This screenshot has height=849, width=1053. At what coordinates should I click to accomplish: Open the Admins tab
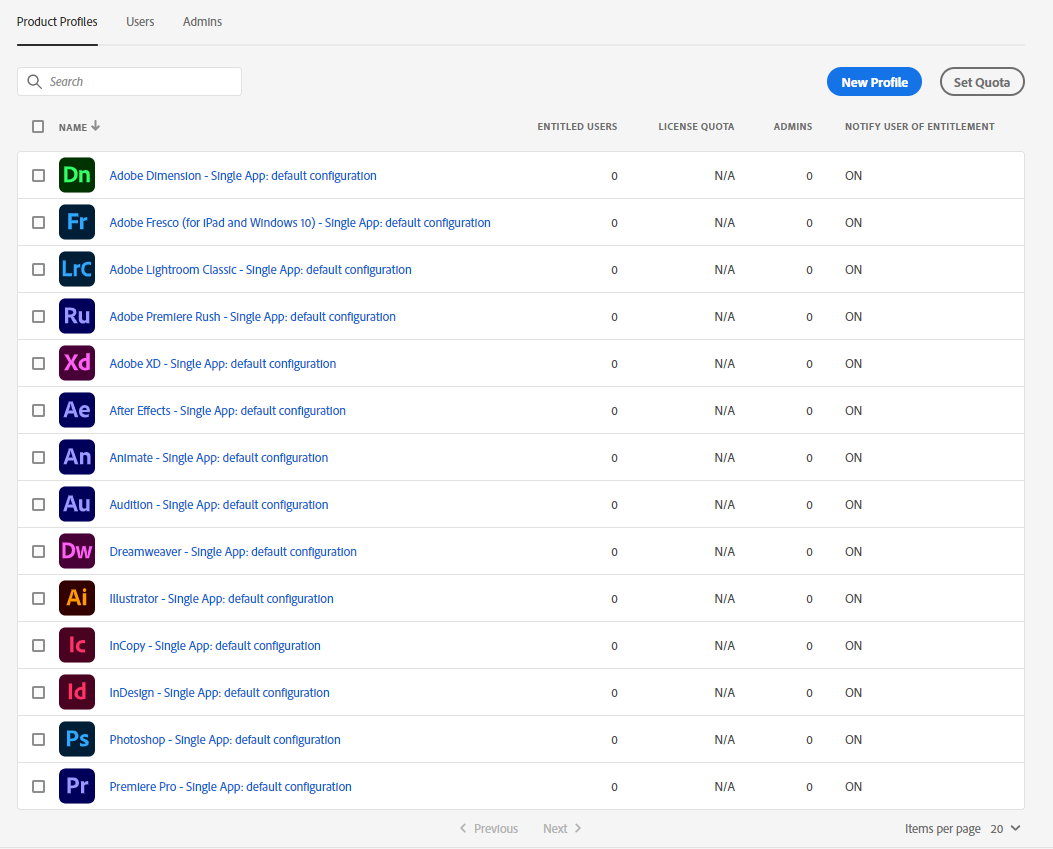click(x=202, y=22)
